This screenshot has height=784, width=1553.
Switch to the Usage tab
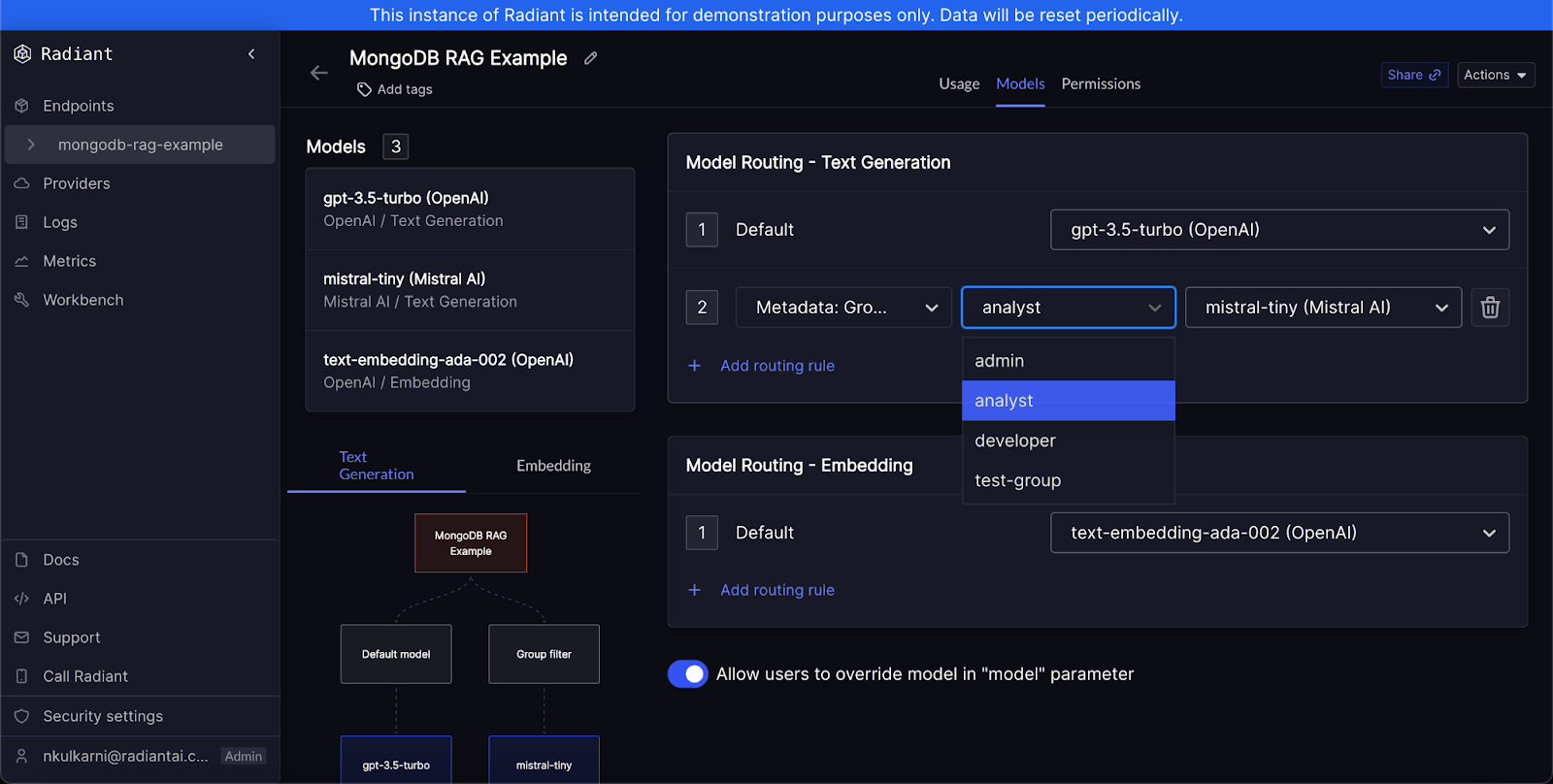point(959,84)
